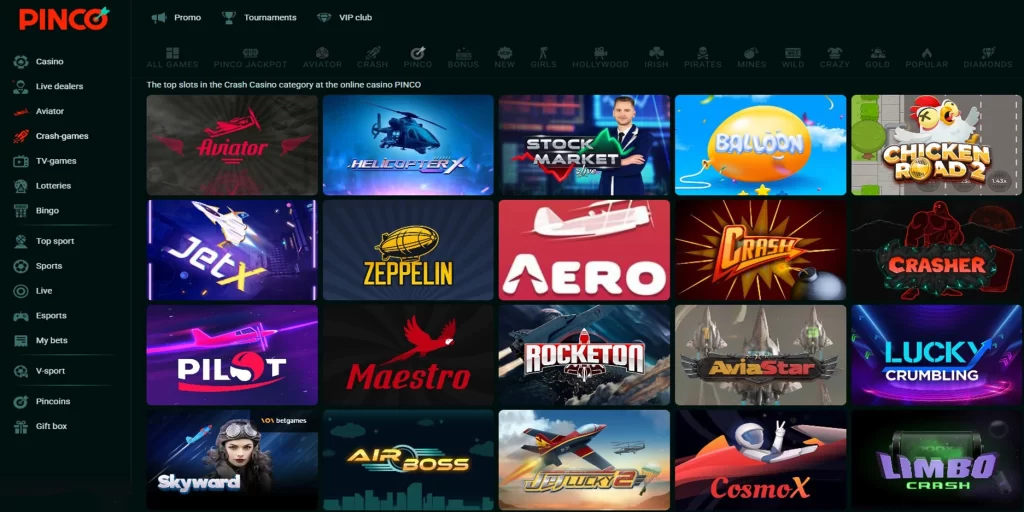The height and width of the screenshot is (512, 1024).
Task: Launch the Aviator game thumbnail
Action: 232,145
